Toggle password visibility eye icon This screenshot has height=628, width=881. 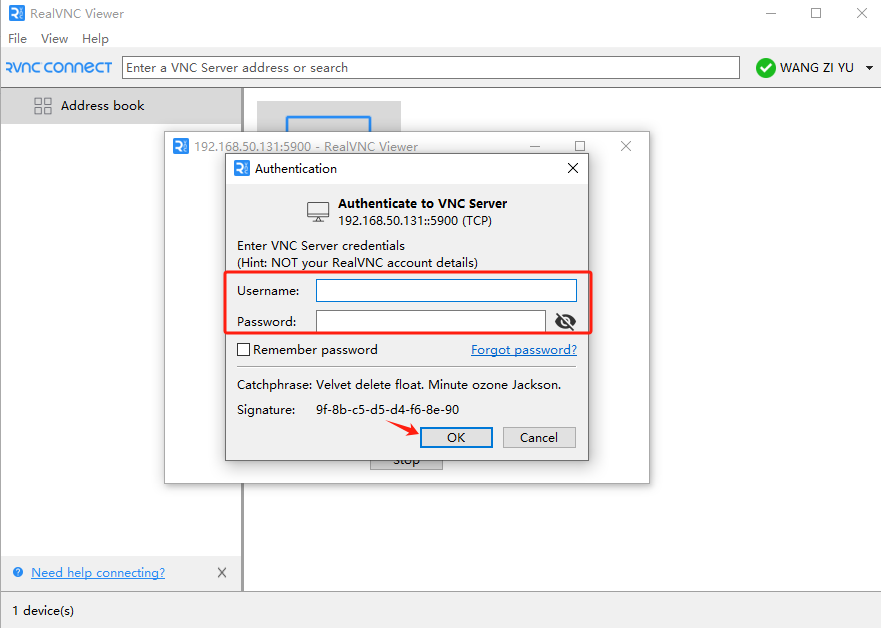tap(565, 321)
